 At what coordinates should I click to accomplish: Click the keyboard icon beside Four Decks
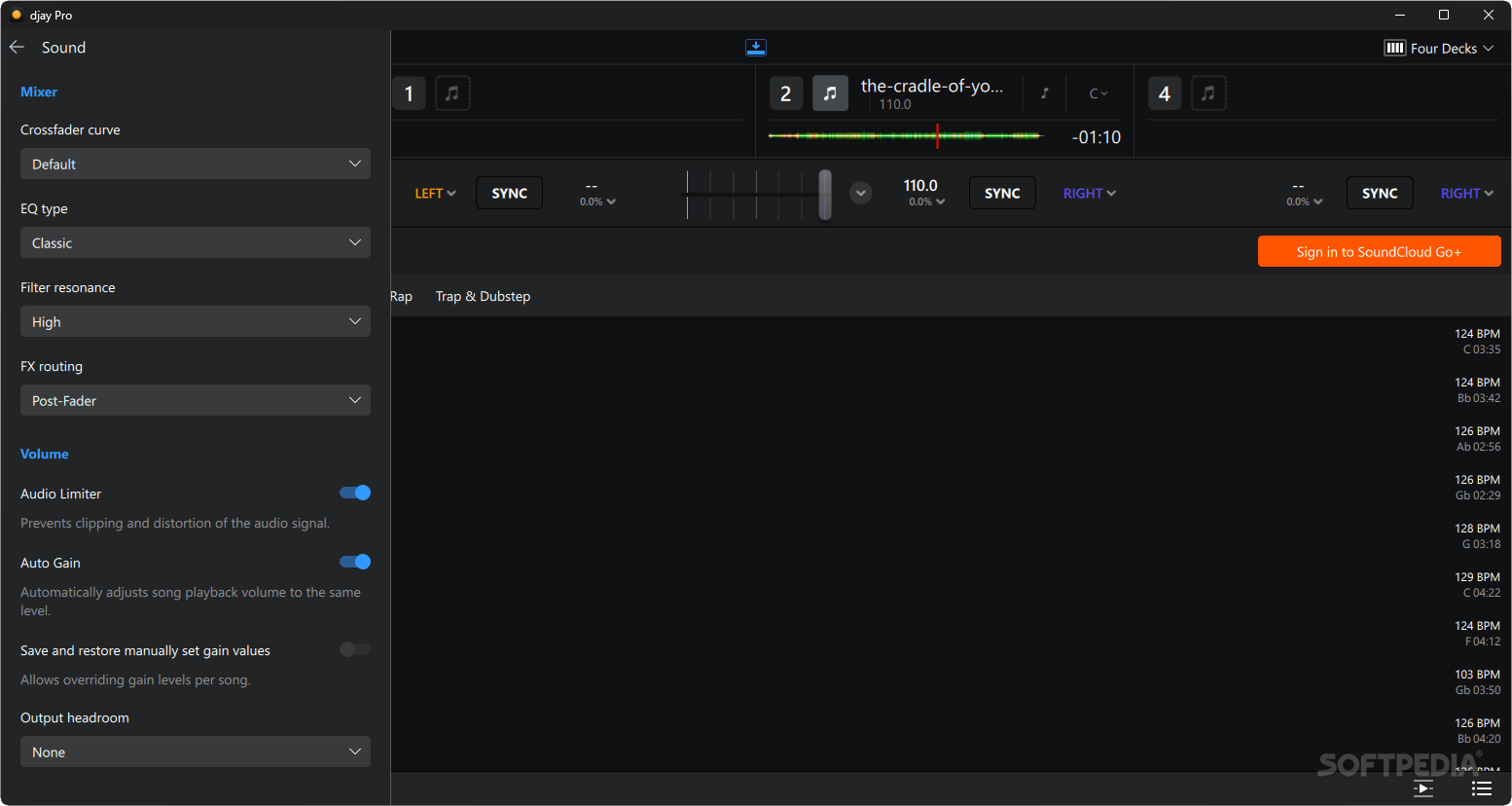[1395, 47]
